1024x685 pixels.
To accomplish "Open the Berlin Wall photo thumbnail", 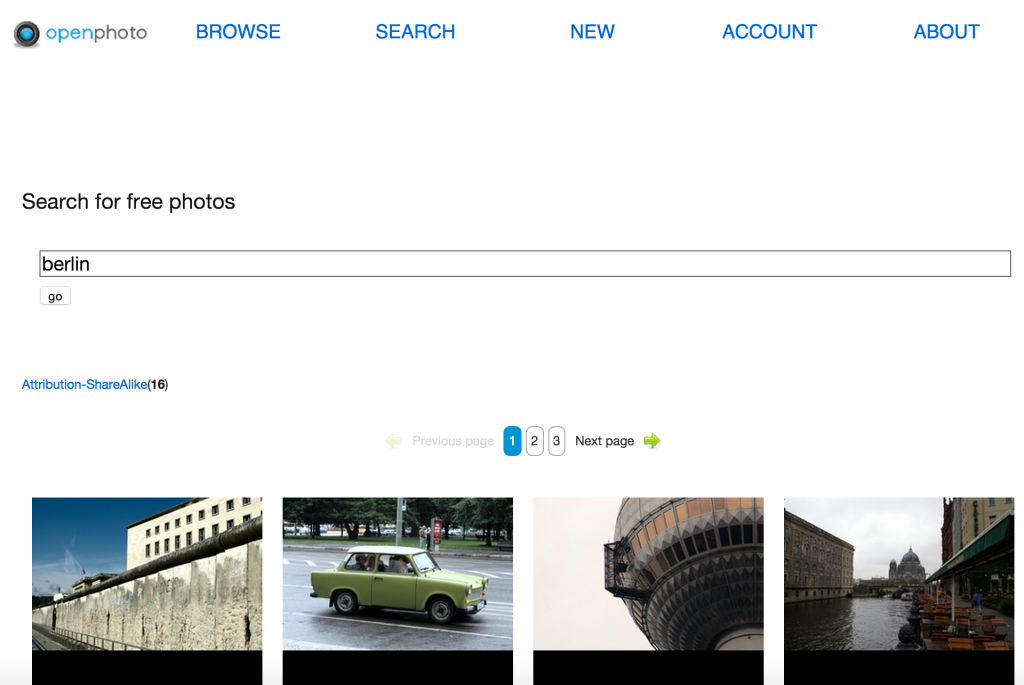I will 147,573.
